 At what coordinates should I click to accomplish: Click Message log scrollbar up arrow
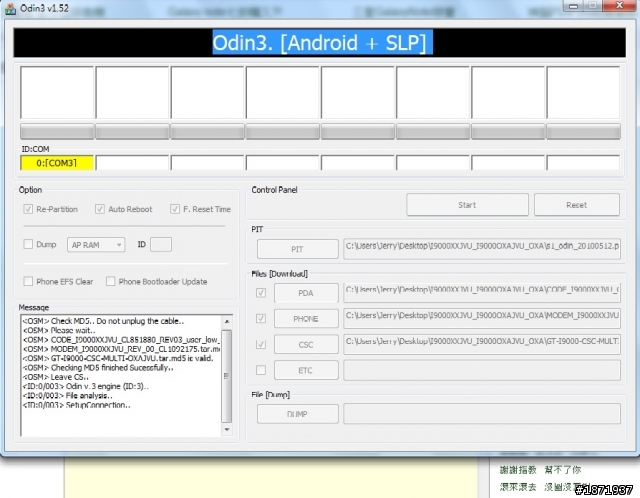pos(227,322)
